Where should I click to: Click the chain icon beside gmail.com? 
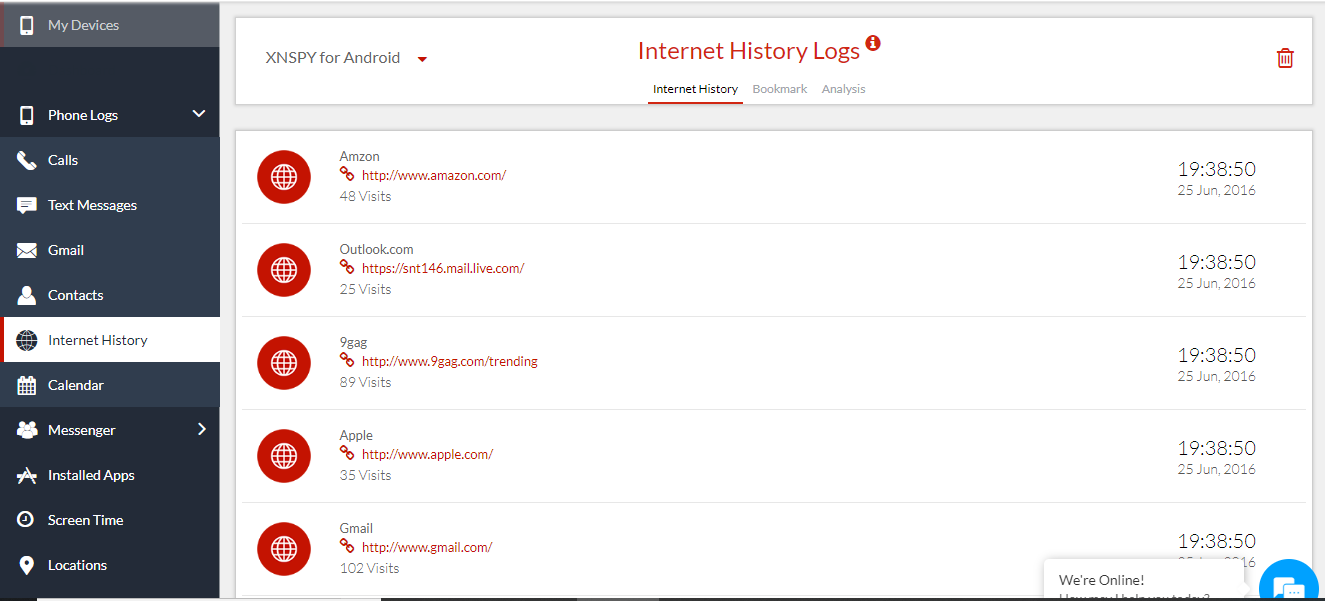click(x=347, y=546)
